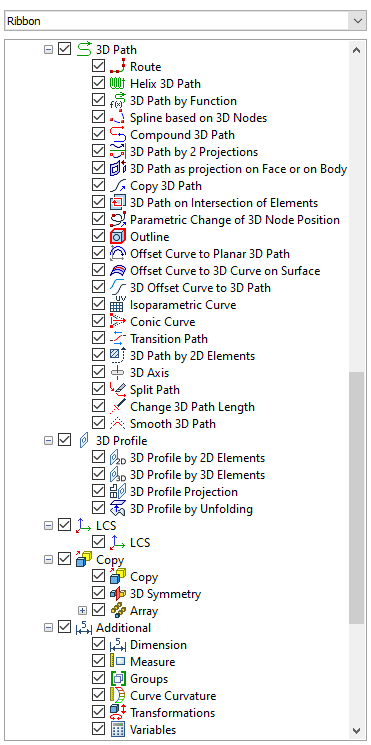Click the 3D Axis icon
Viewport: 371px width, 745px height.
point(117,373)
